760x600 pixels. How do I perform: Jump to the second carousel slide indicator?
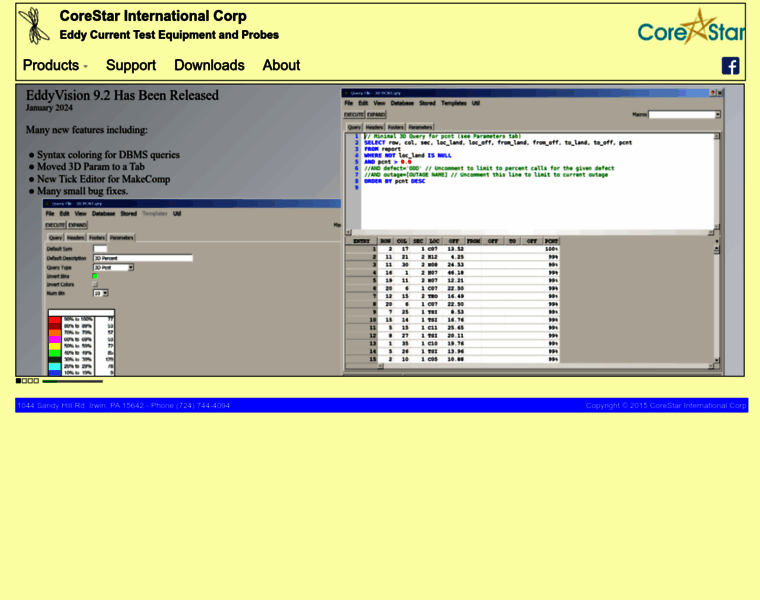click(x=24, y=381)
